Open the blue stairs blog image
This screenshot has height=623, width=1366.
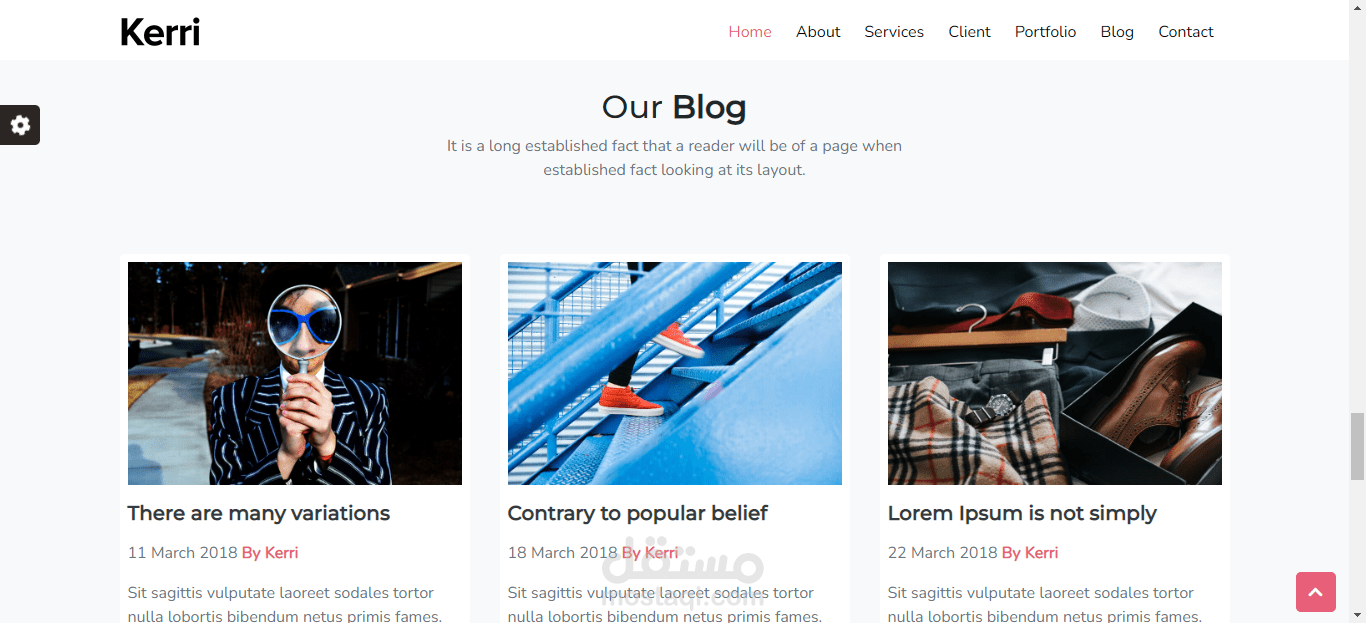tap(675, 373)
